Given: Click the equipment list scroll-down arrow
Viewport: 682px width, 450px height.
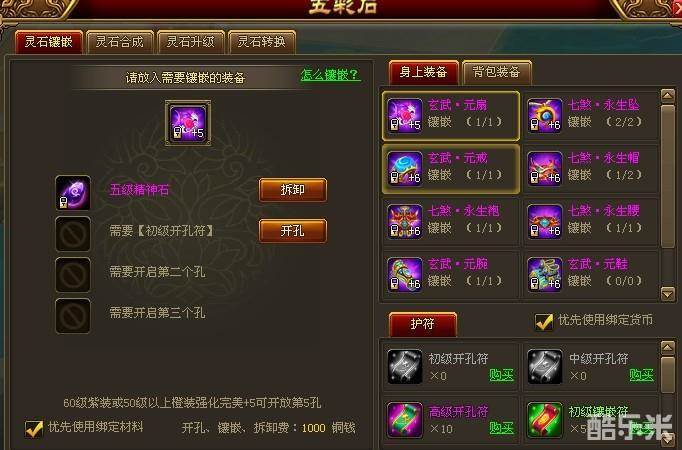Looking at the screenshot, I should click(x=668, y=294).
